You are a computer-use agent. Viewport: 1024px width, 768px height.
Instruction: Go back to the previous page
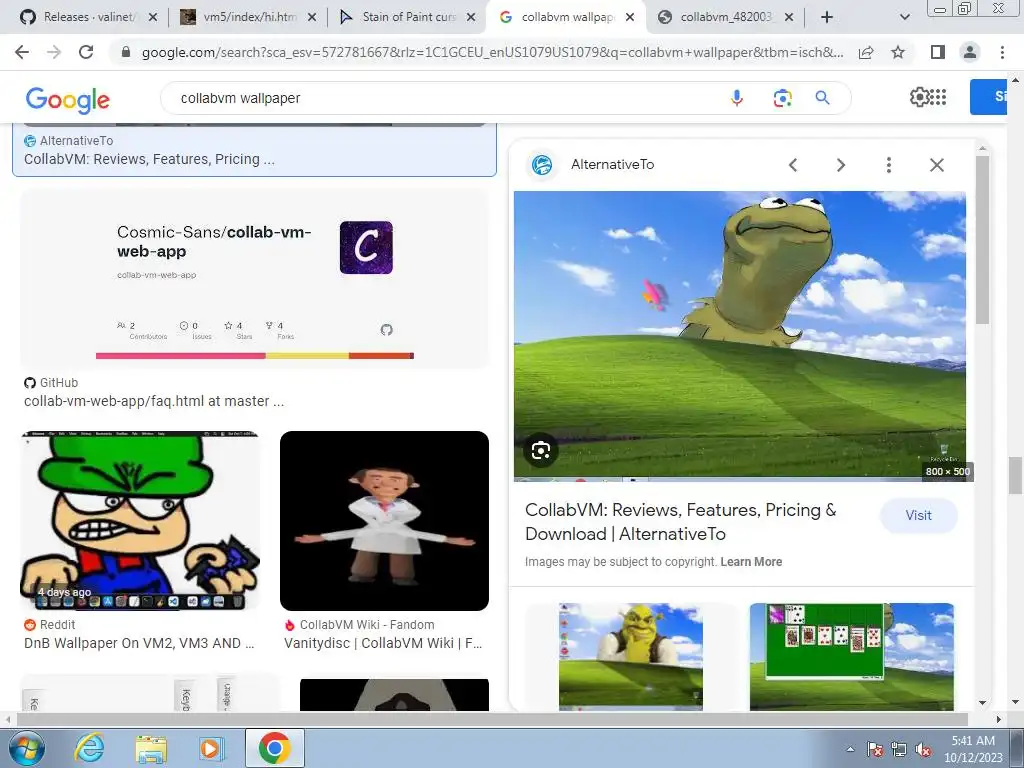(22, 52)
